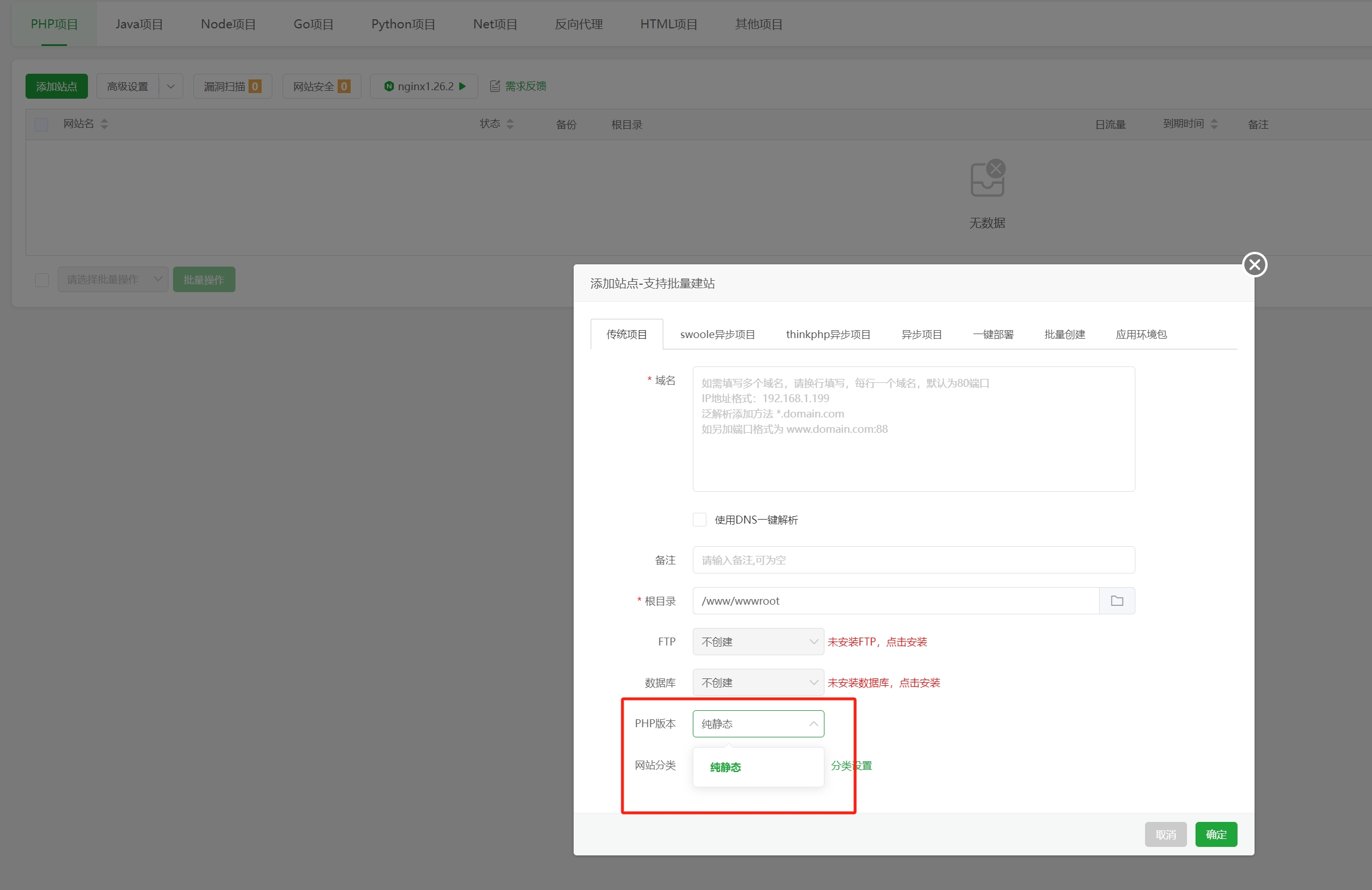Switch to 其他项目 tab

click(x=759, y=24)
